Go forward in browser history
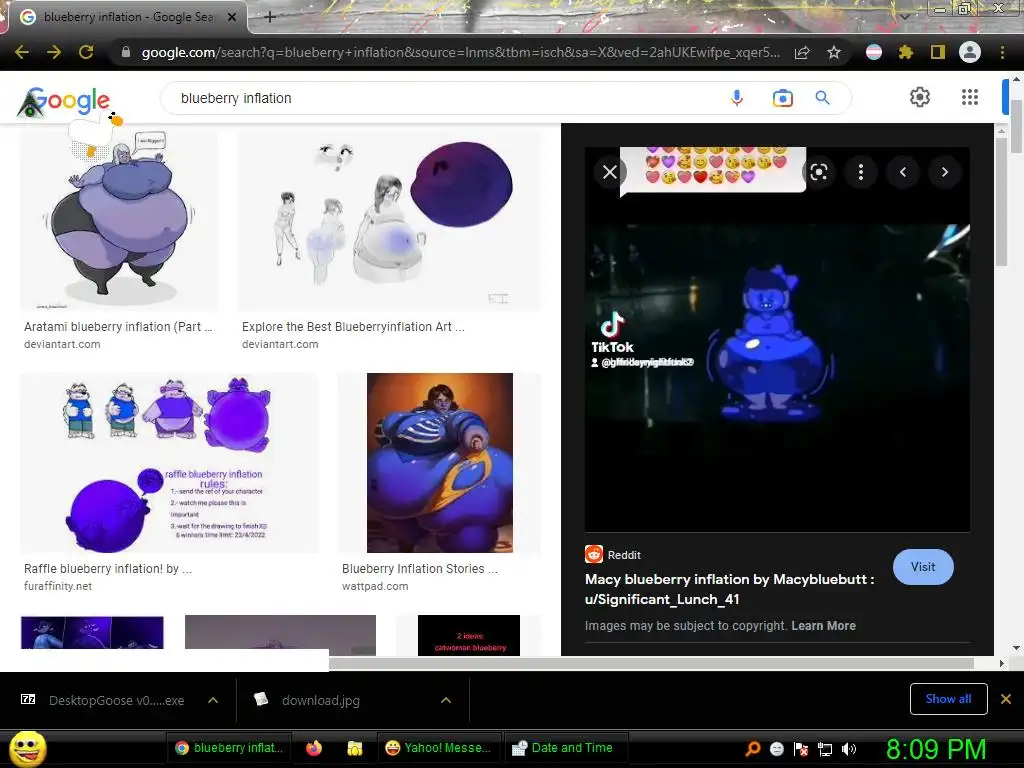Screen dimensions: 1024x768 click(x=54, y=52)
